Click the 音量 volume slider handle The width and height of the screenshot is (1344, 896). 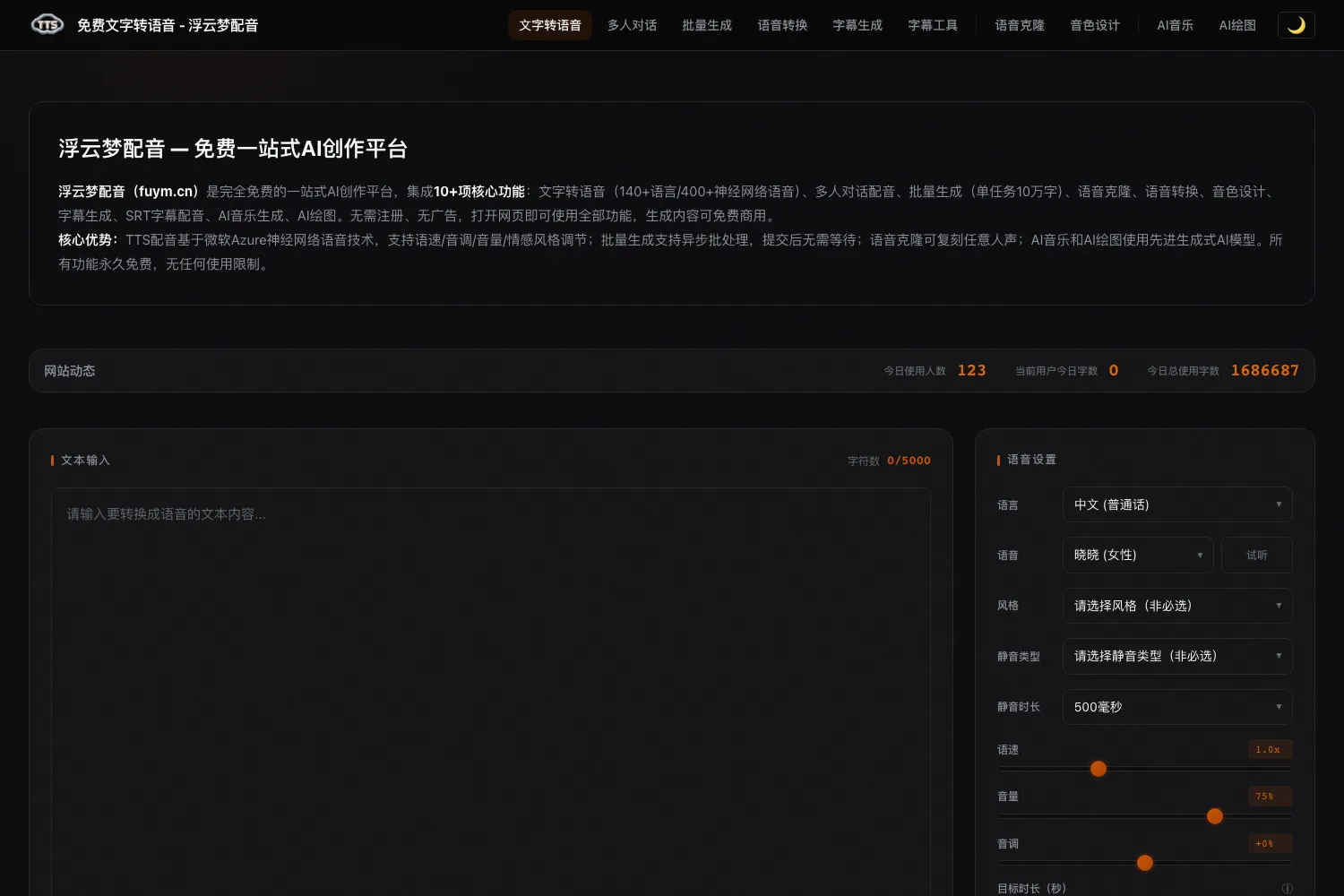[1215, 816]
